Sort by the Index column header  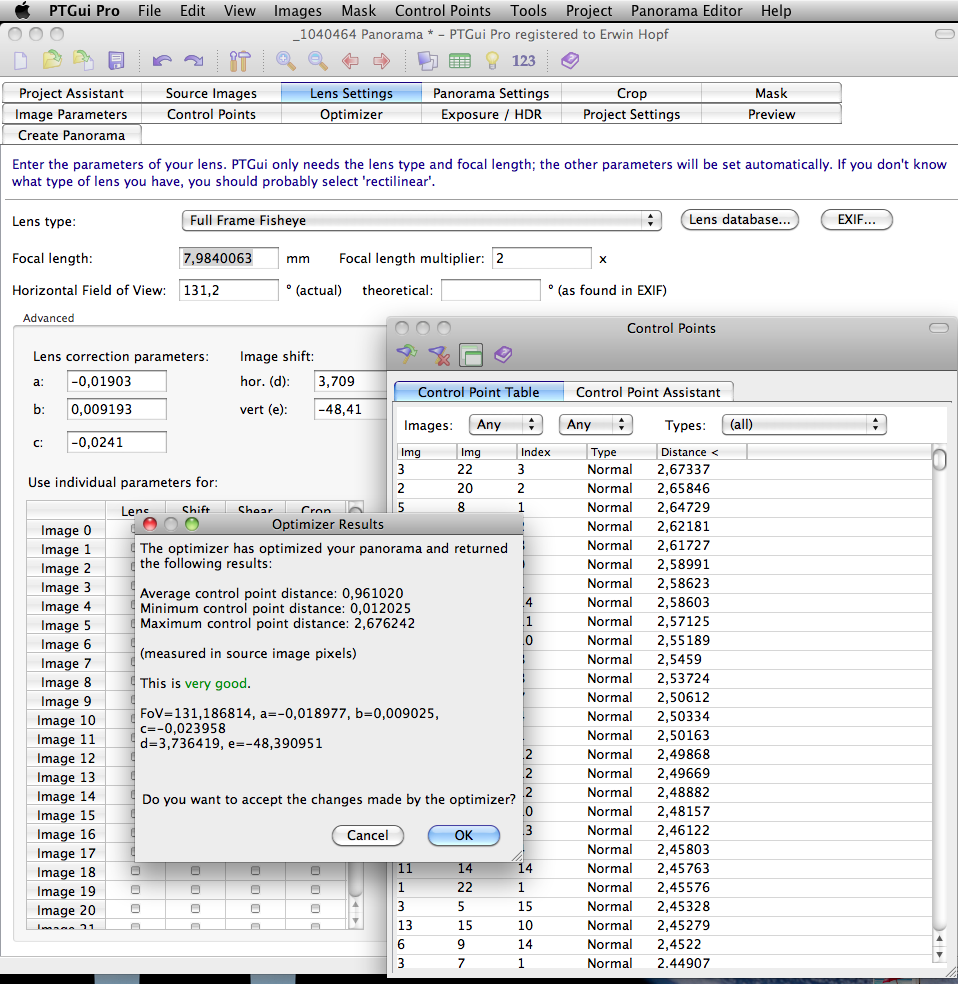551,452
